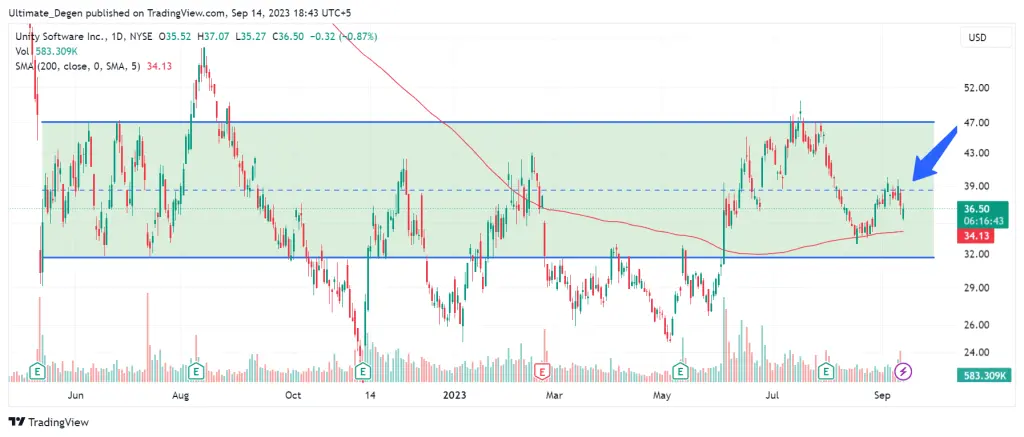Image resolution: width=1024 pixels, height=437 pixels.
Task: Select the earnings marker between Jul and Sep
Action: [827, 372]
